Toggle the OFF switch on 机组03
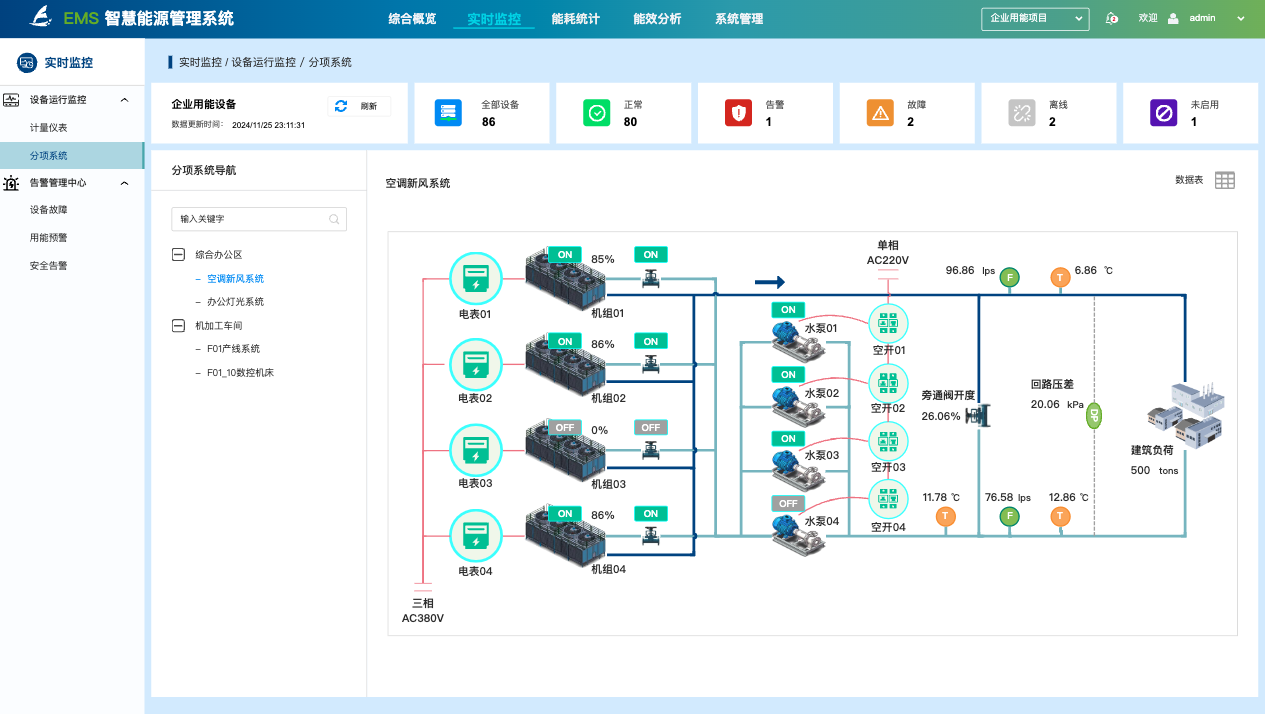 click(565, 427)
